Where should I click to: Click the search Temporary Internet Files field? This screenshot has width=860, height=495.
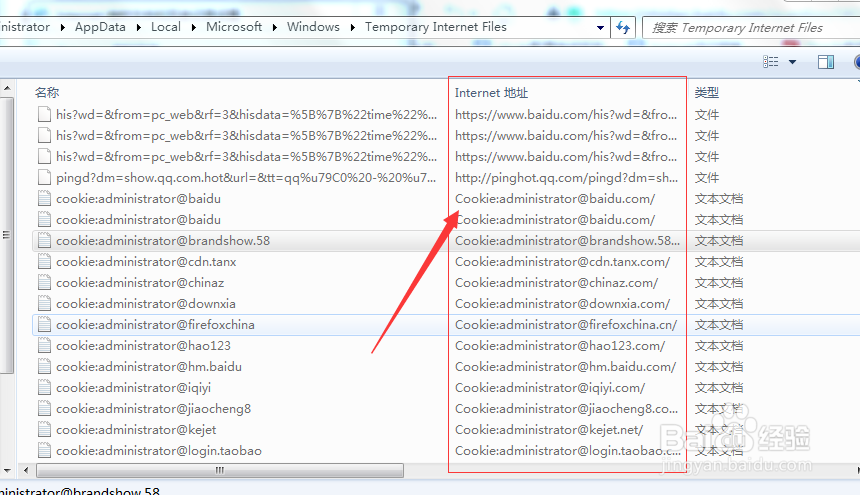(x=751, y=27)
